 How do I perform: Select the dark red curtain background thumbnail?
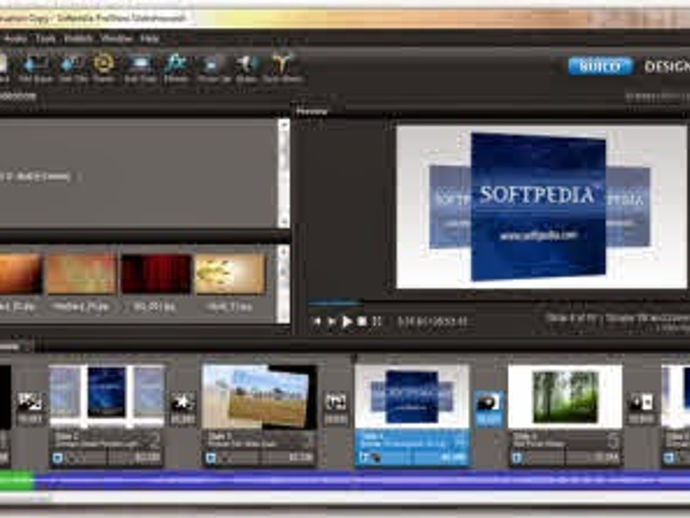click(x=156, y=274)
